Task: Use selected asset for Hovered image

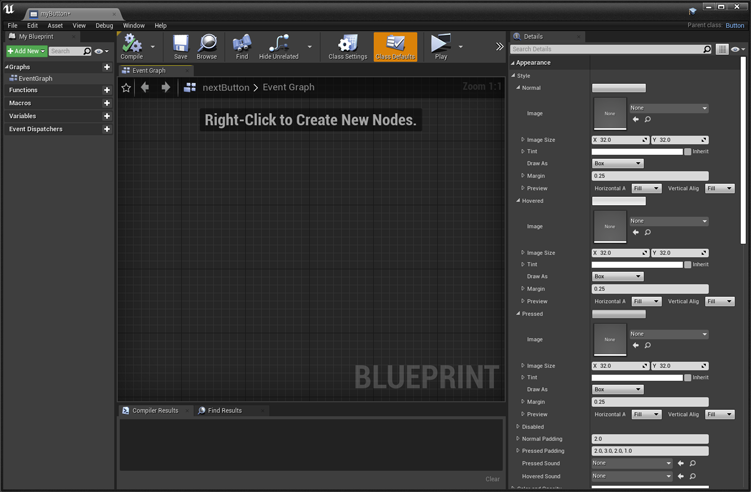Action: [636, 232]
